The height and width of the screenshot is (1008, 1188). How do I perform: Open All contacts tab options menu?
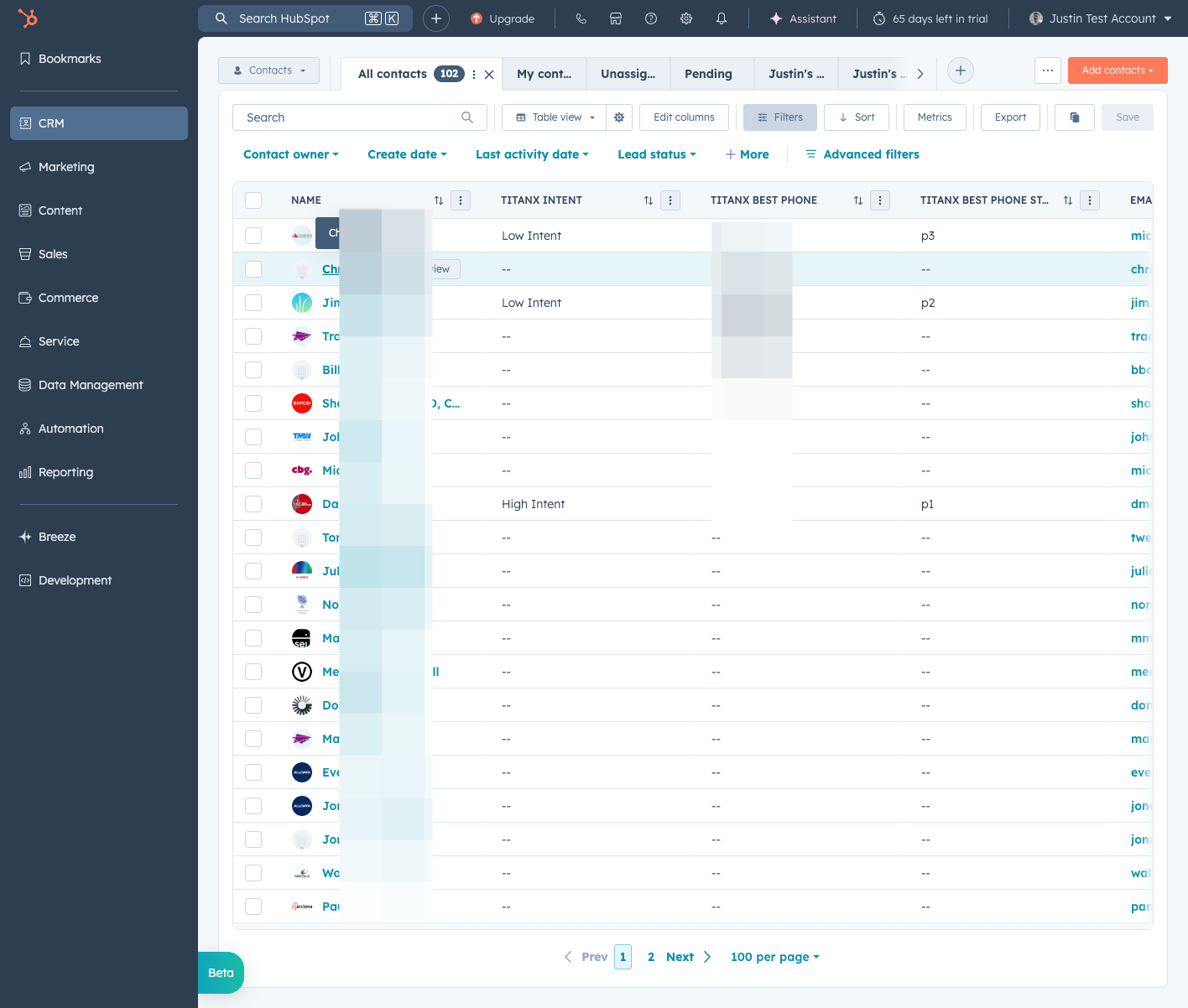pos(474,75)
